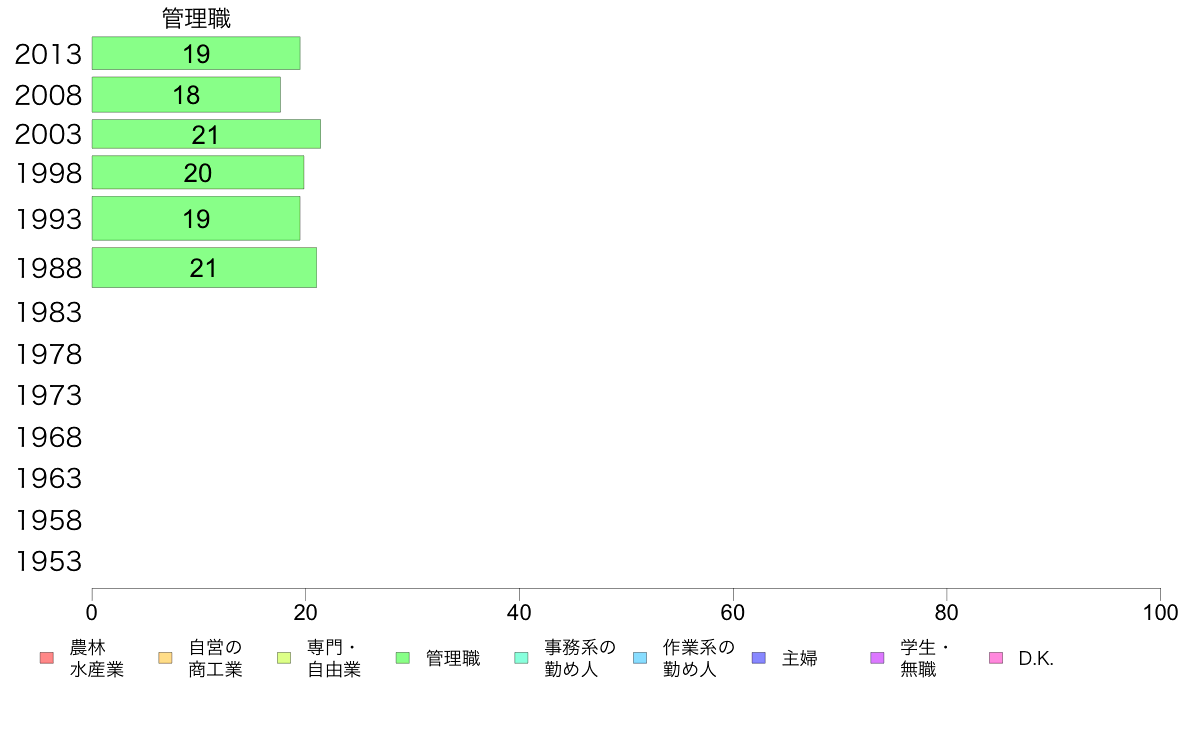Select the 1998 bar showing 20
The height and width of the screenshot is (736, 1188).
(x=198, y=173)
